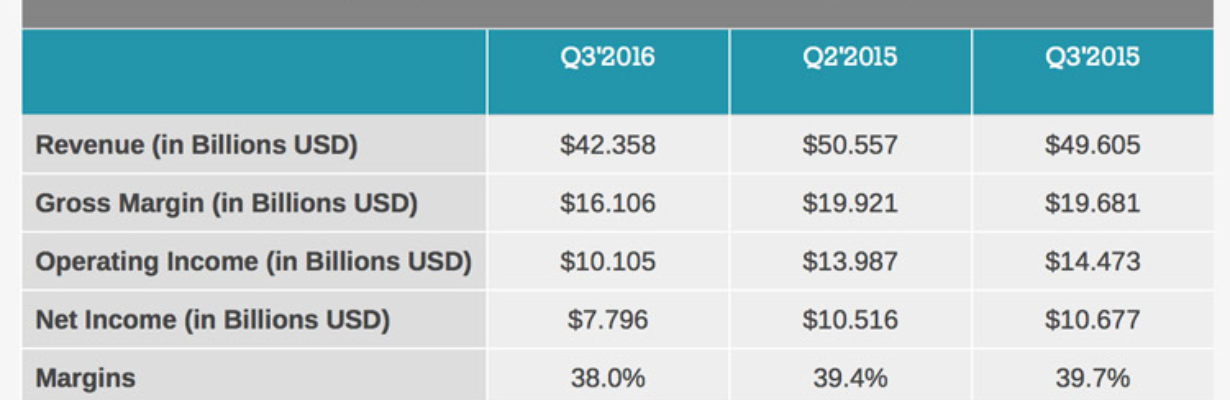This screenshot has height=400, width=1230.
Task: Select the $16.106 gross margin cell
Action: click(608, 203)
